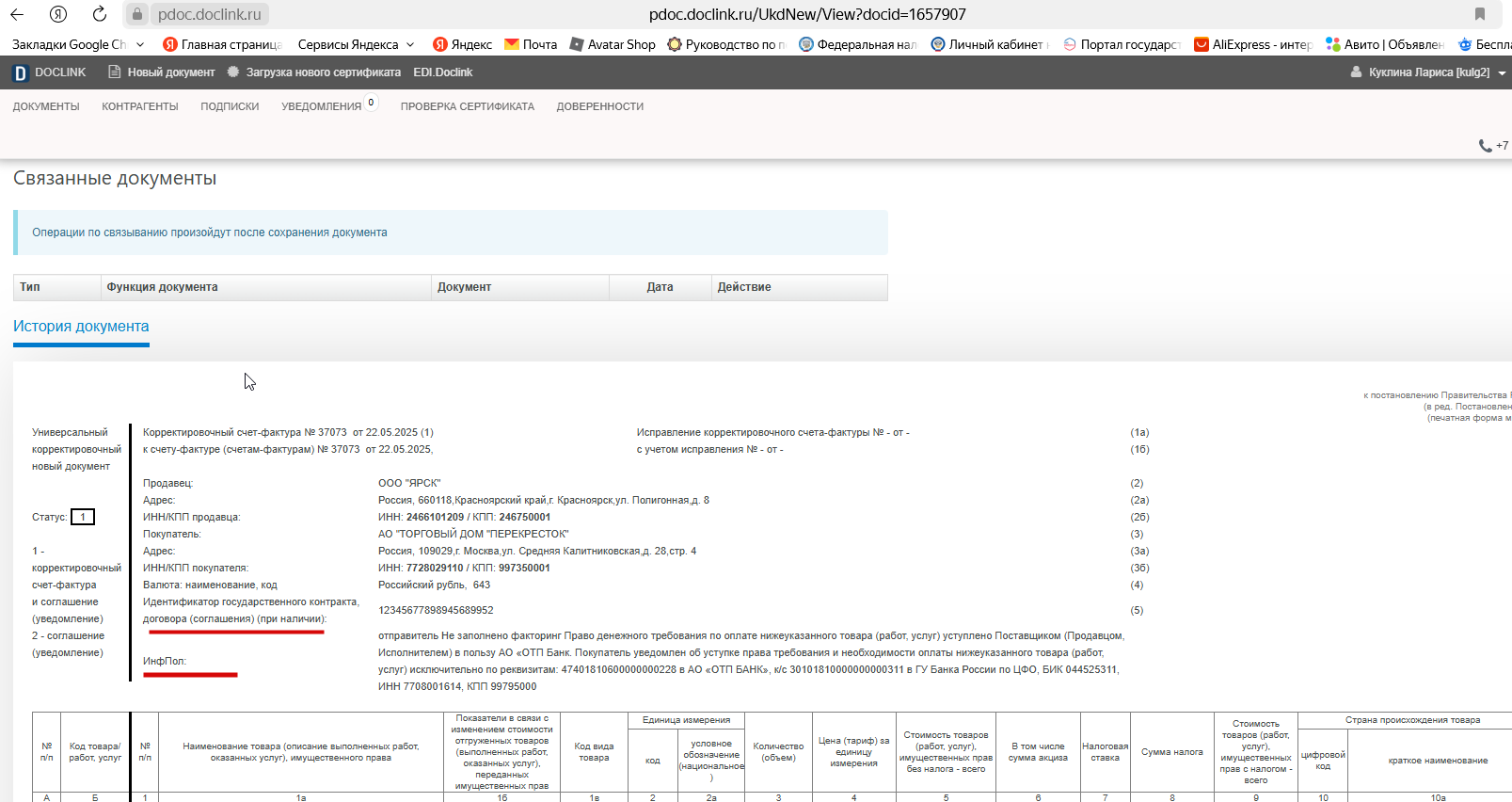Click the Сумма налога table header

coord(1172,752)
